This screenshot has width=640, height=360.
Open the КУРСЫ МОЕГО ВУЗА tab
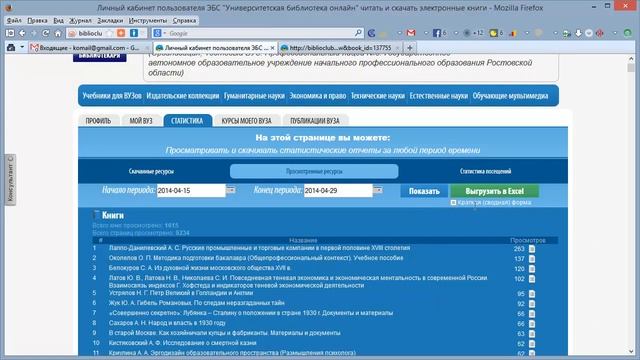click(246, 120)
